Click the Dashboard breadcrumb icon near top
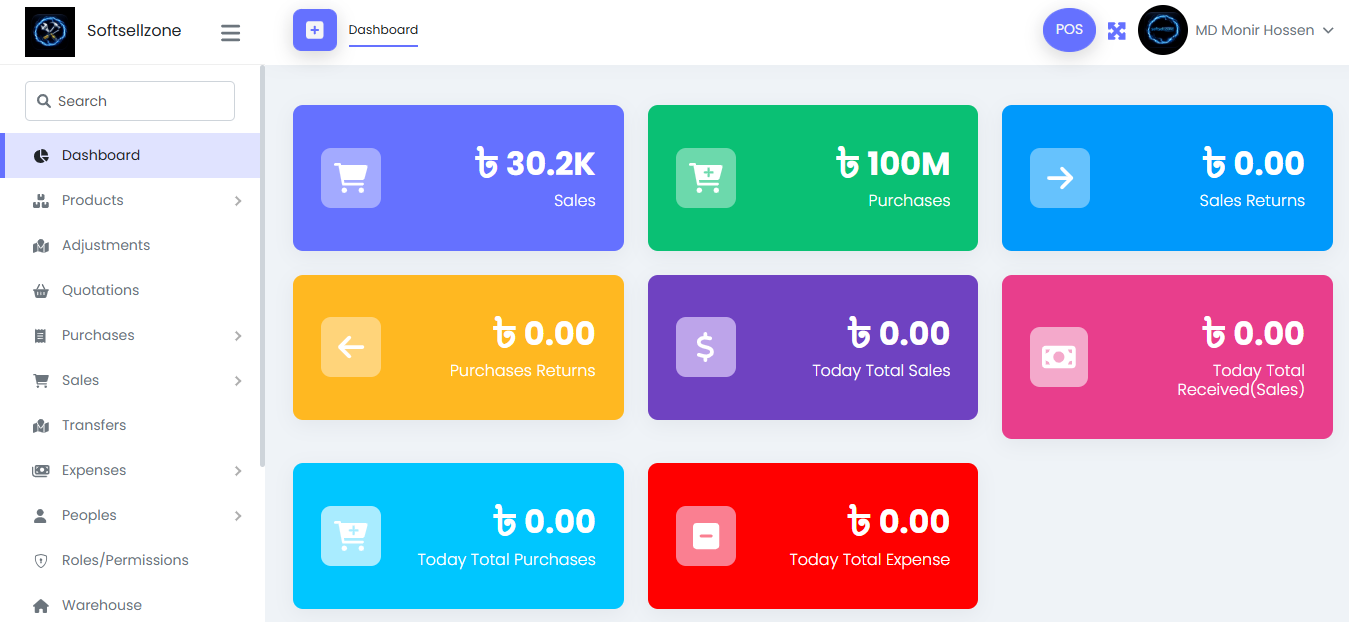Screen dimensions: 1349x622 click(x=314, y=30)
